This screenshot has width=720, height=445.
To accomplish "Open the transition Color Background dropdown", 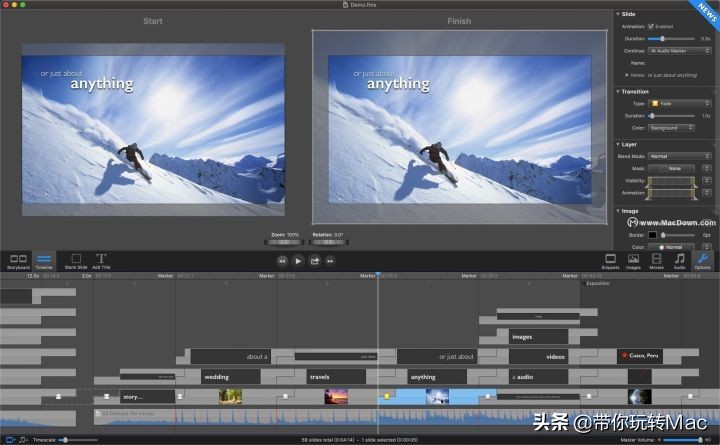I will coord(671,128).
